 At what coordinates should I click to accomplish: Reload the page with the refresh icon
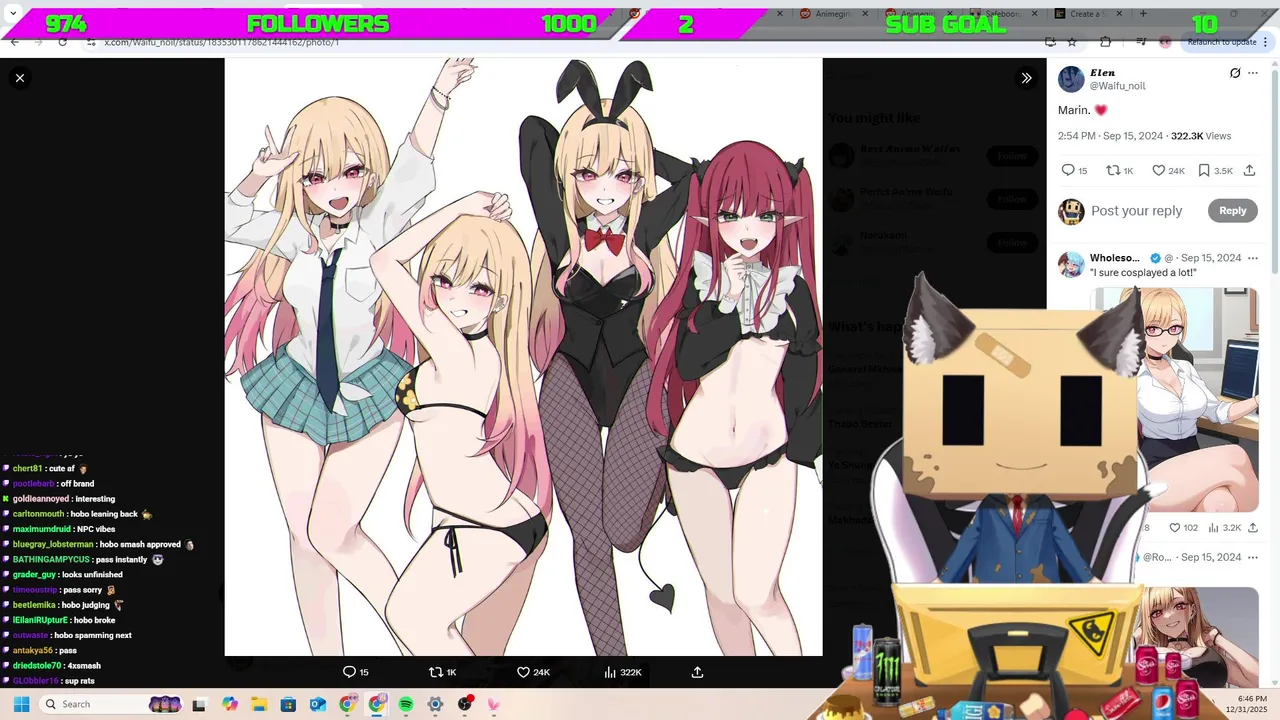pos(62,42)
